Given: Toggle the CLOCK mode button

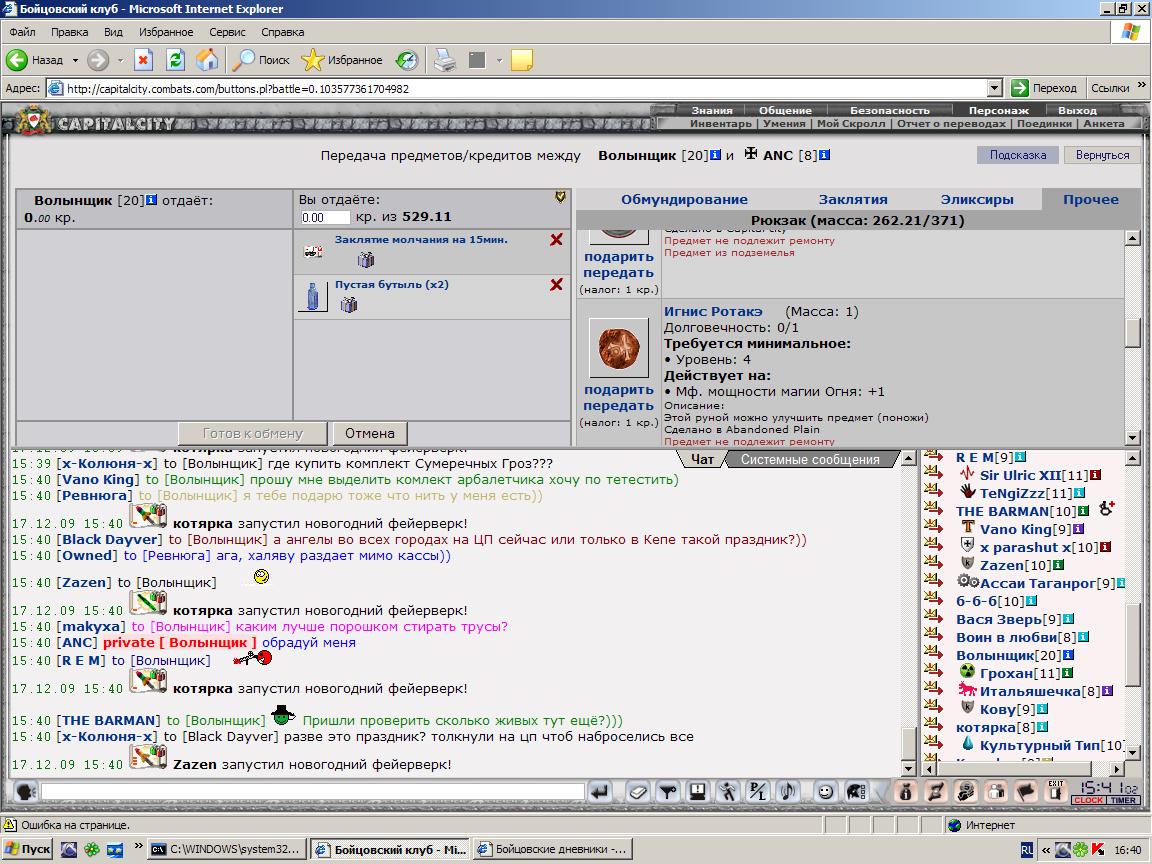Looking at the screenshot, I should coord(1087,800).
